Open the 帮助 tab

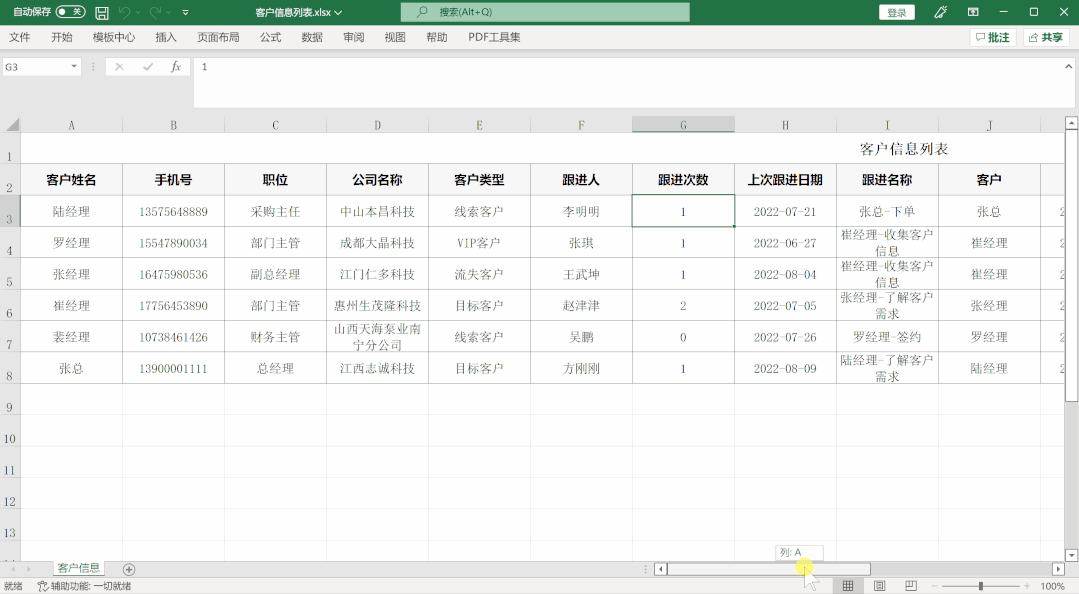coord(436,37)
